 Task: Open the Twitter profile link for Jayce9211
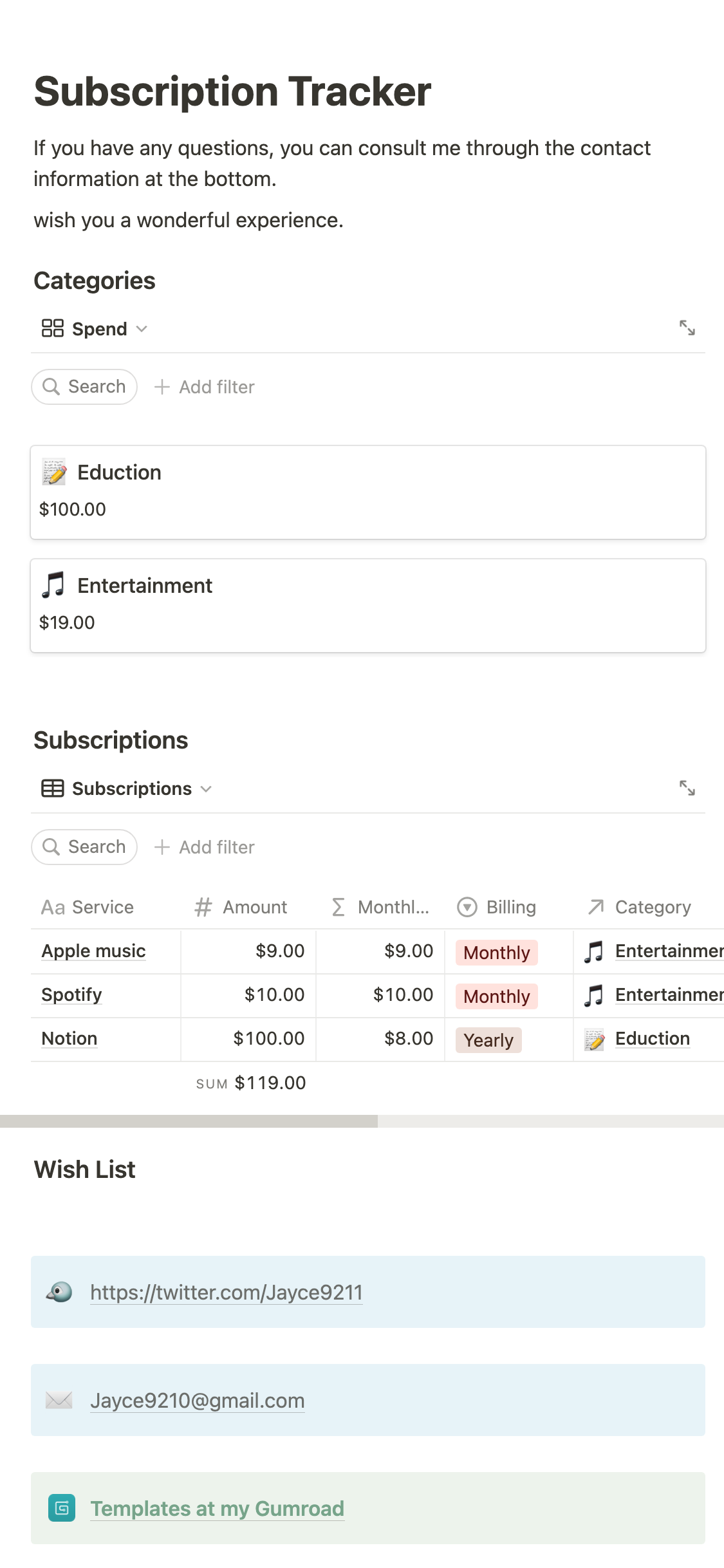226,1292
